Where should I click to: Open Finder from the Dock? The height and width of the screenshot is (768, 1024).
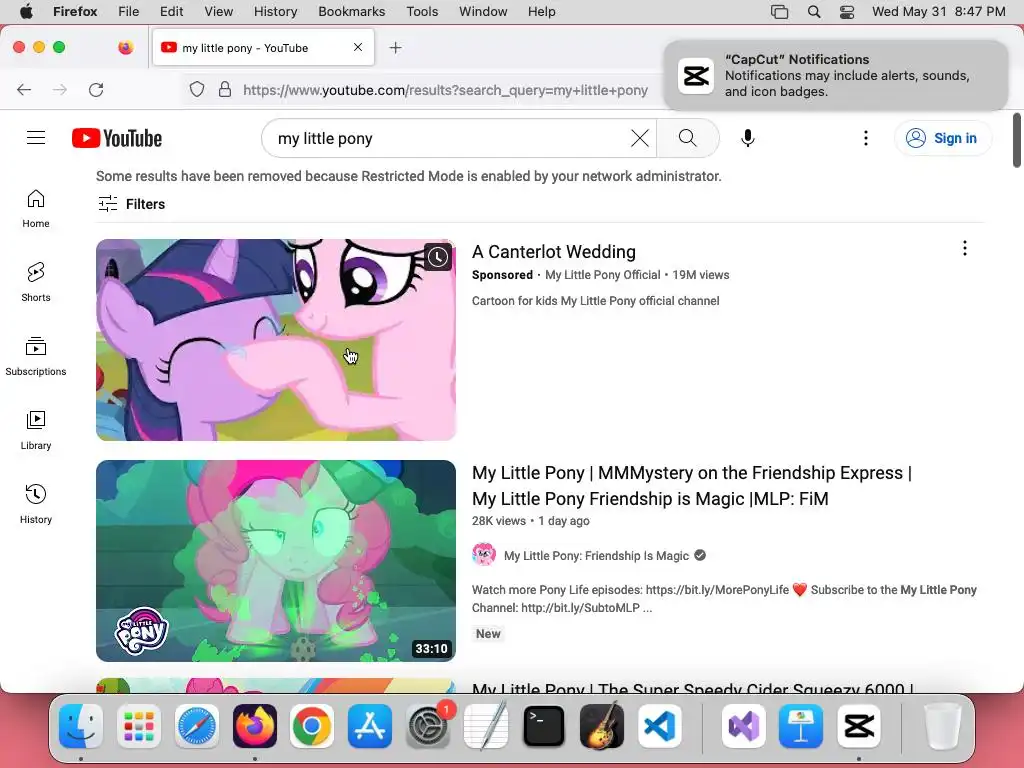tap(81, 726)
